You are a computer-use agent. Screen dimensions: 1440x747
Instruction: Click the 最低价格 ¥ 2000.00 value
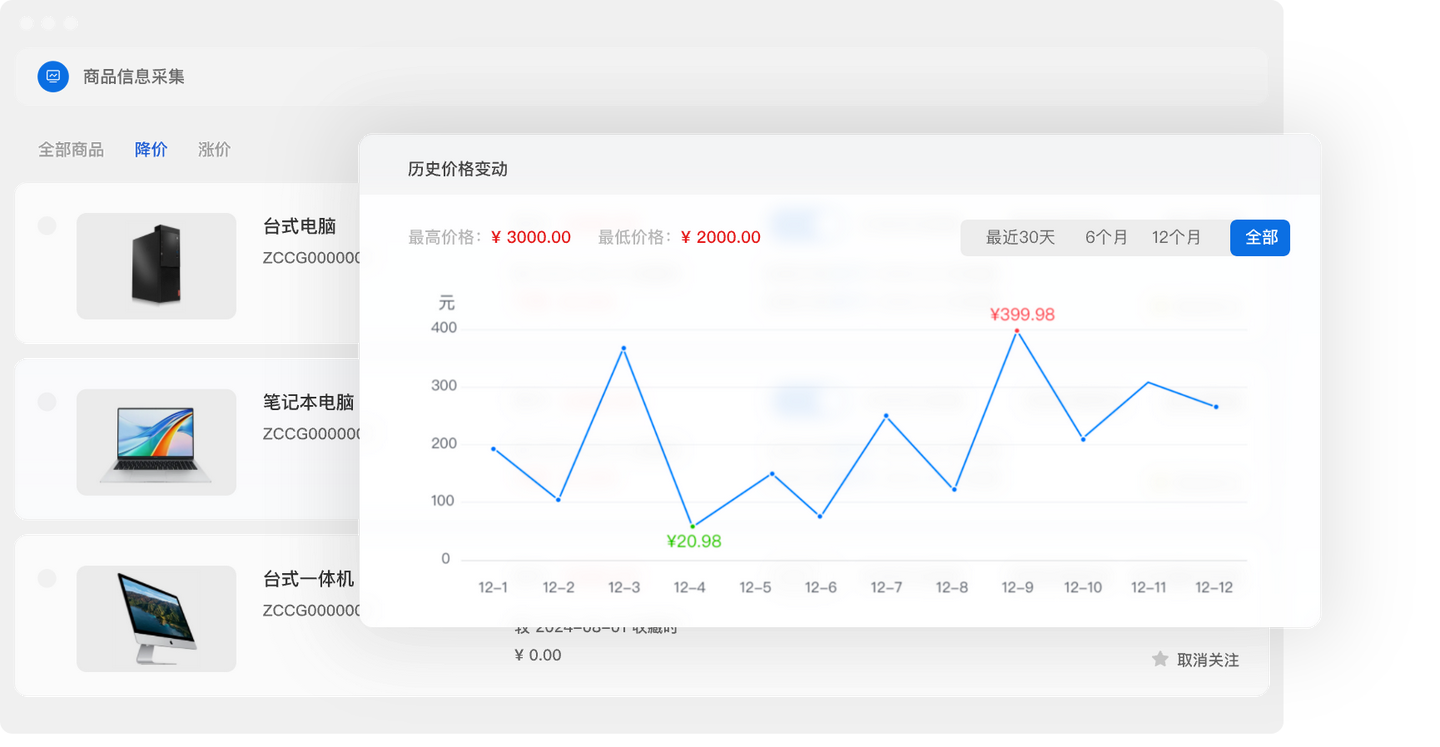point(721,237)
